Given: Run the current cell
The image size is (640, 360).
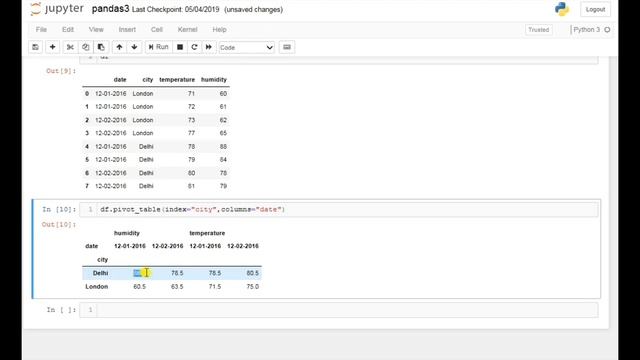Looking at the screenshot, I should [x=158, y=47].
